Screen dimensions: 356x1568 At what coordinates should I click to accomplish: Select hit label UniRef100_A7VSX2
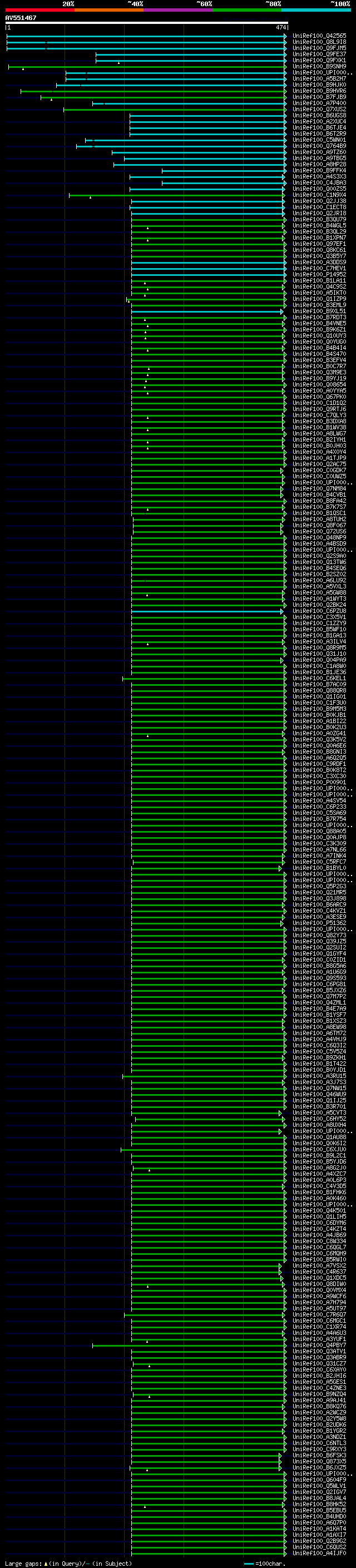(319, 1265)
